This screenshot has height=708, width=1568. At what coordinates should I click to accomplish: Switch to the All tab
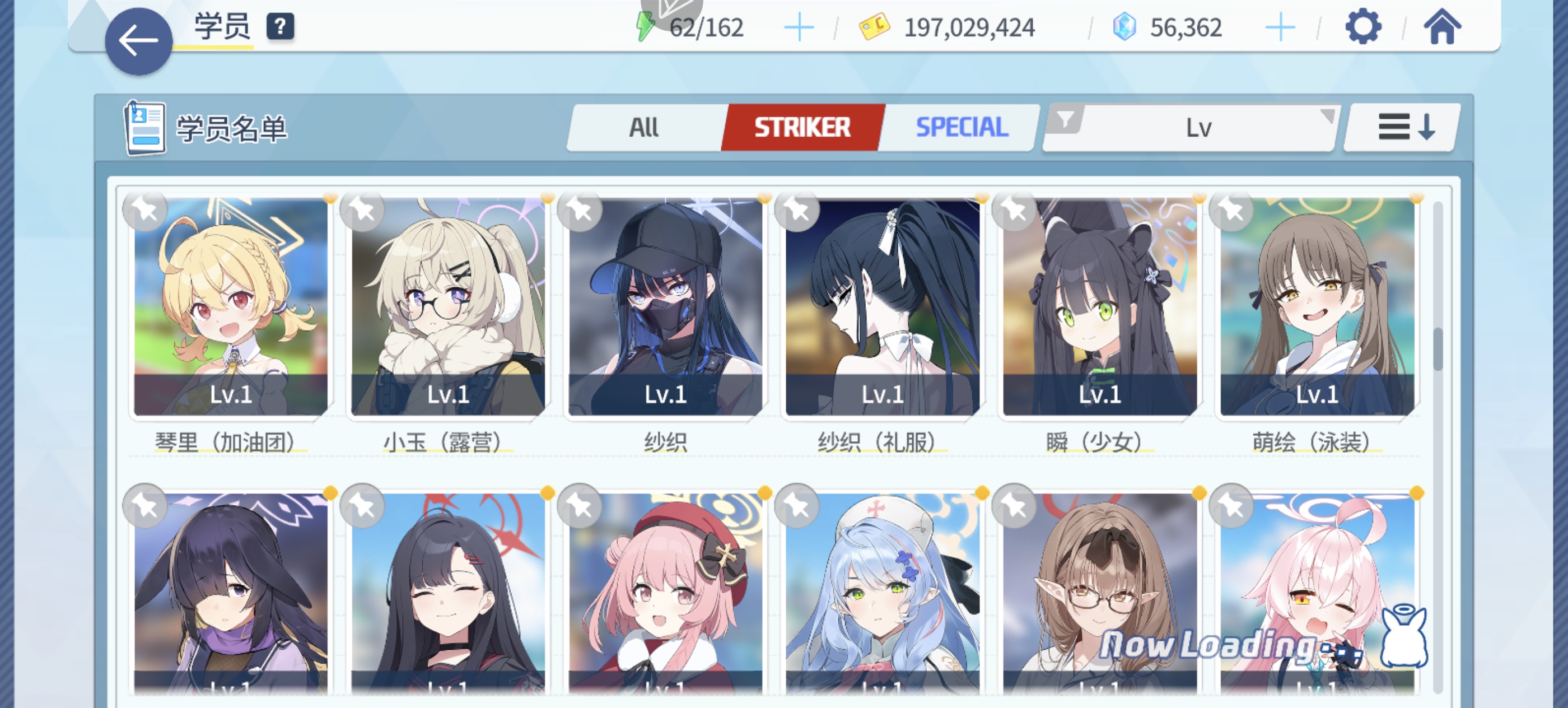coord(644,127)
